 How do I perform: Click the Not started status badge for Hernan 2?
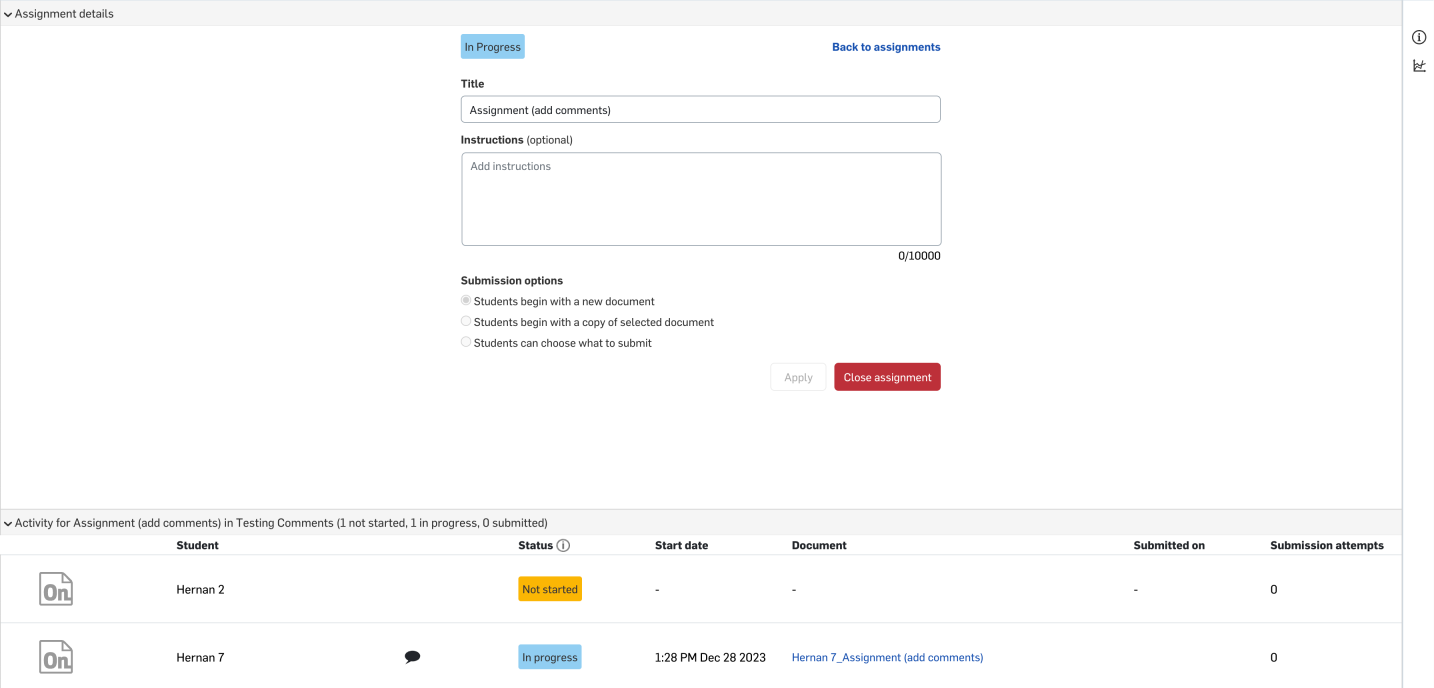click(550, 589)
